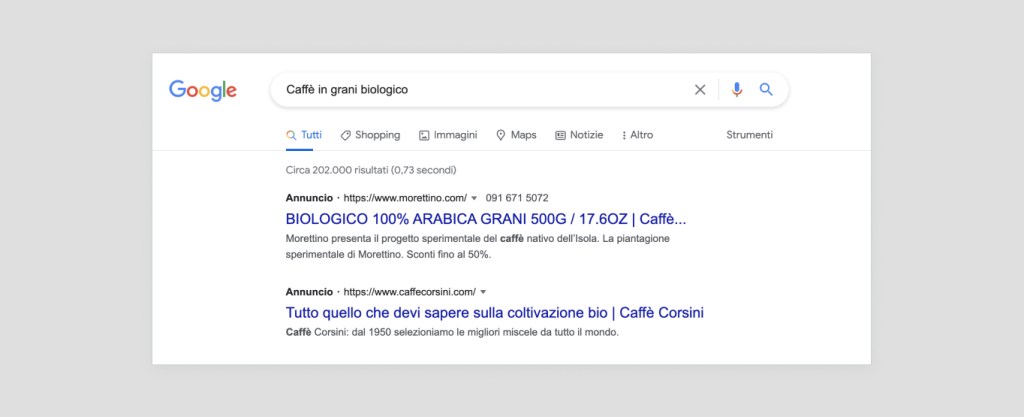
Task: Open the Notizie tab
Action: click(x=579, y=135)
